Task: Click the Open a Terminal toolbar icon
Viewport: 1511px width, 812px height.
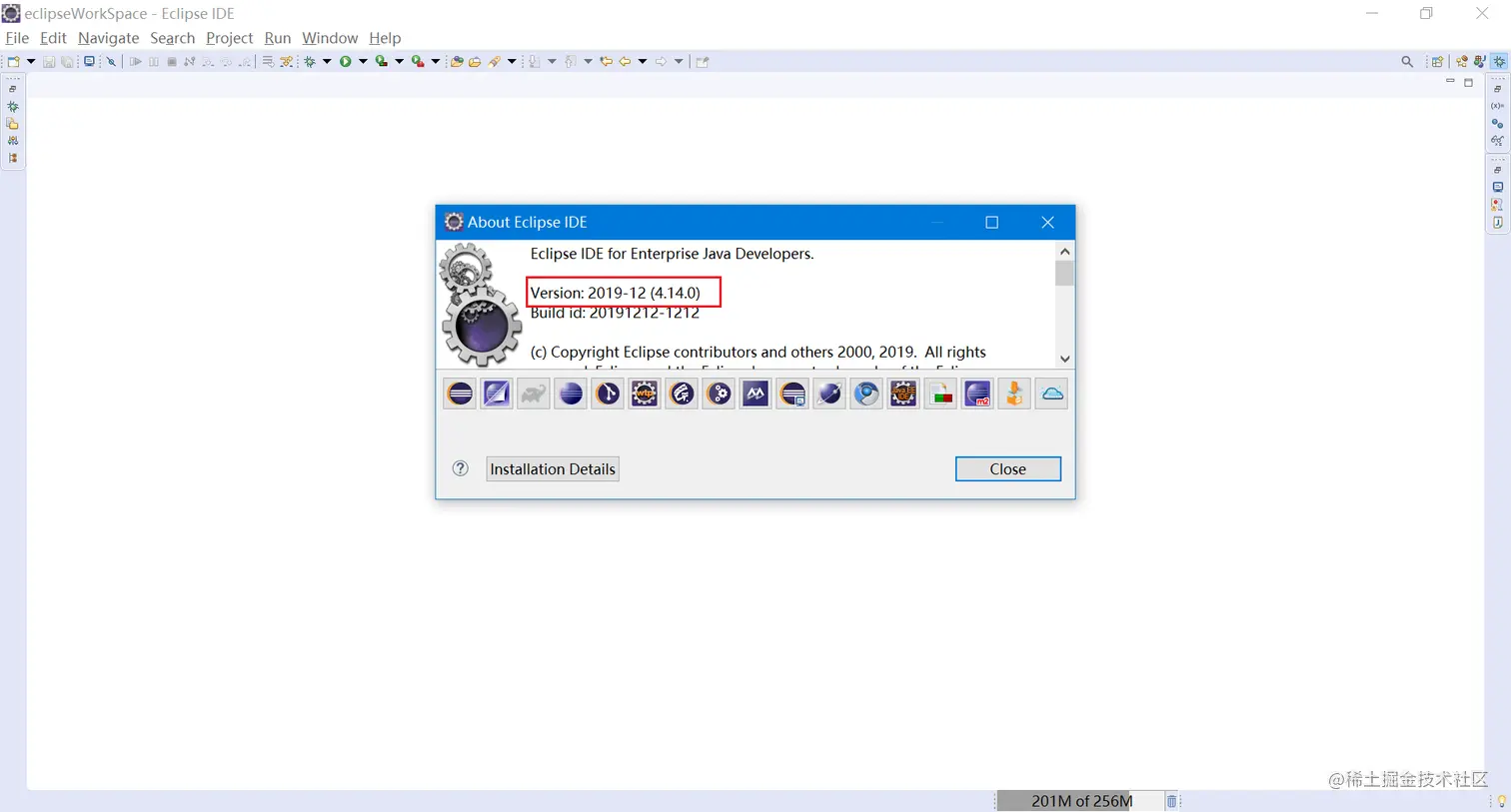Action: pos(89,61)
